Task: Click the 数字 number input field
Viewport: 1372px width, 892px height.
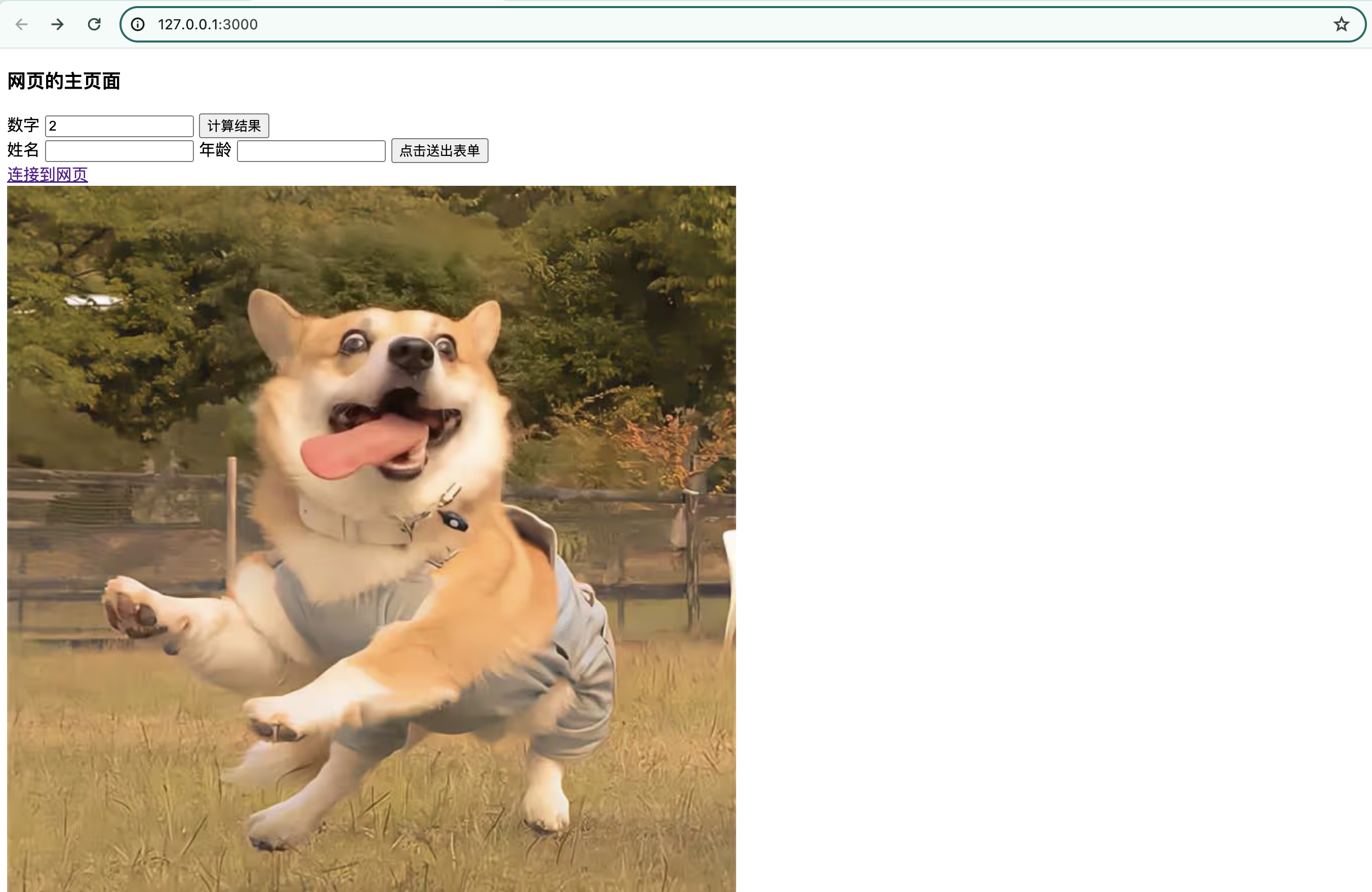Action: coord(119,126)
